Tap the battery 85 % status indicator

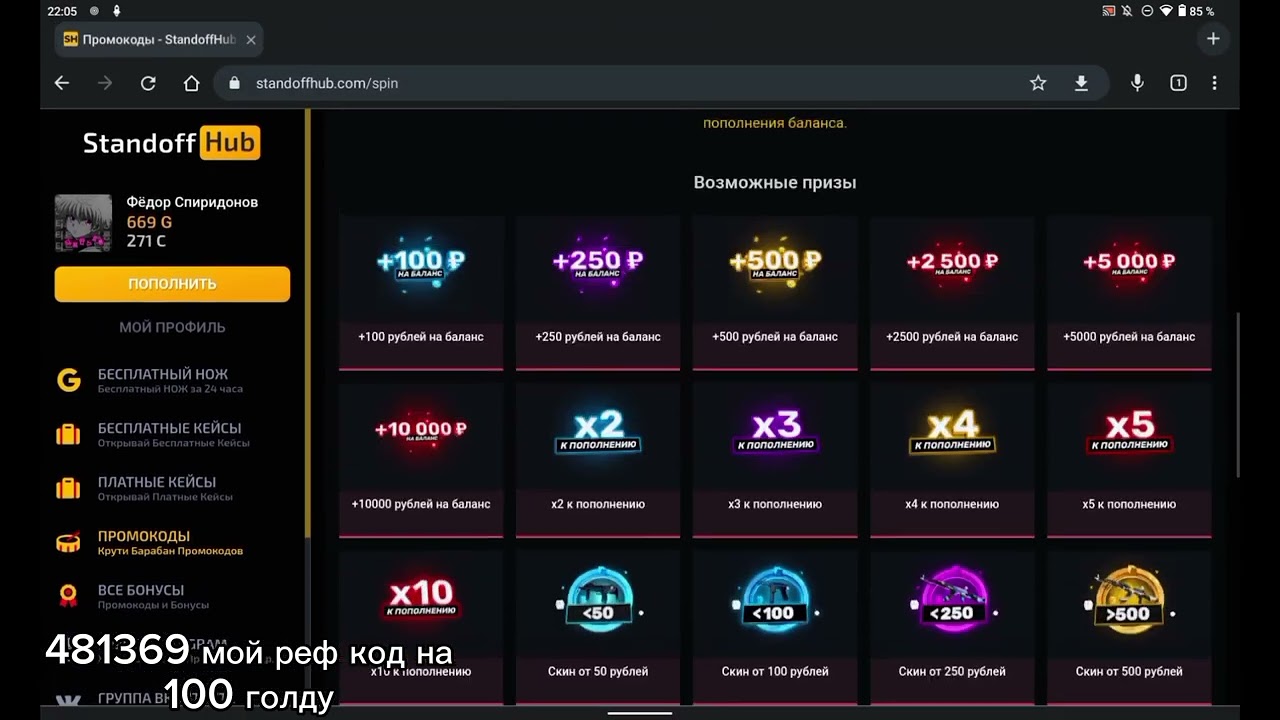[x=1197, y=11]
